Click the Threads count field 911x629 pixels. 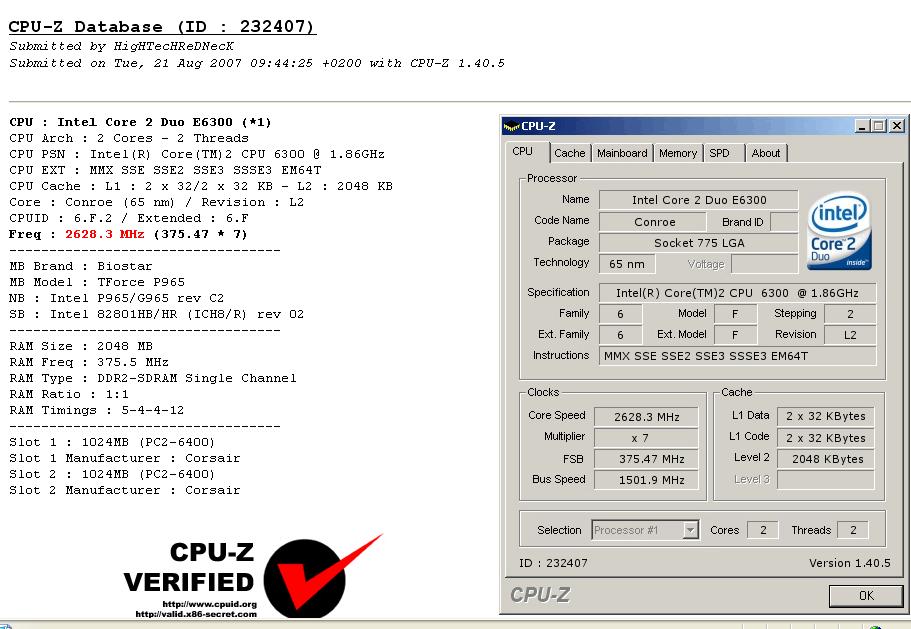pos(853,530)
